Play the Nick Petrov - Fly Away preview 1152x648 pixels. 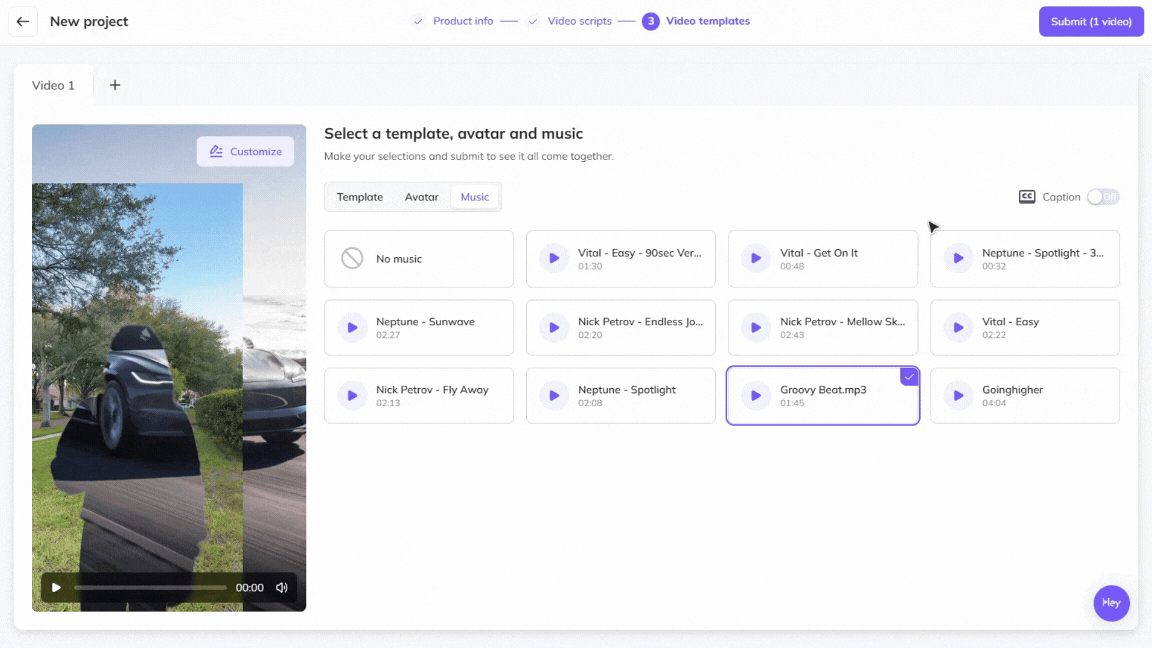[352, 396]
